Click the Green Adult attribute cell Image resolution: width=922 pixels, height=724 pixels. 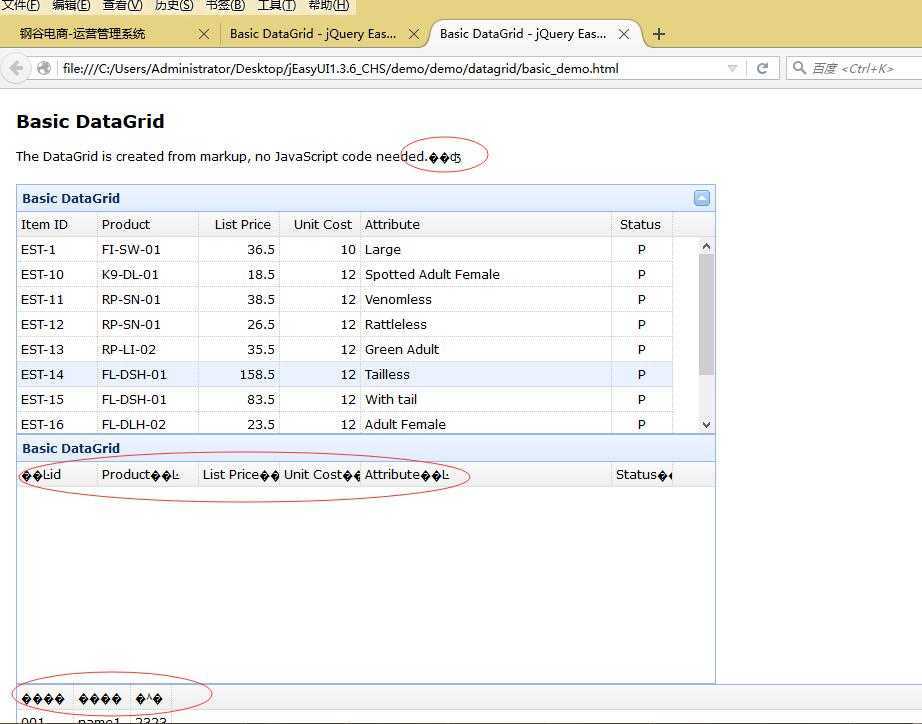click(486, 349)
